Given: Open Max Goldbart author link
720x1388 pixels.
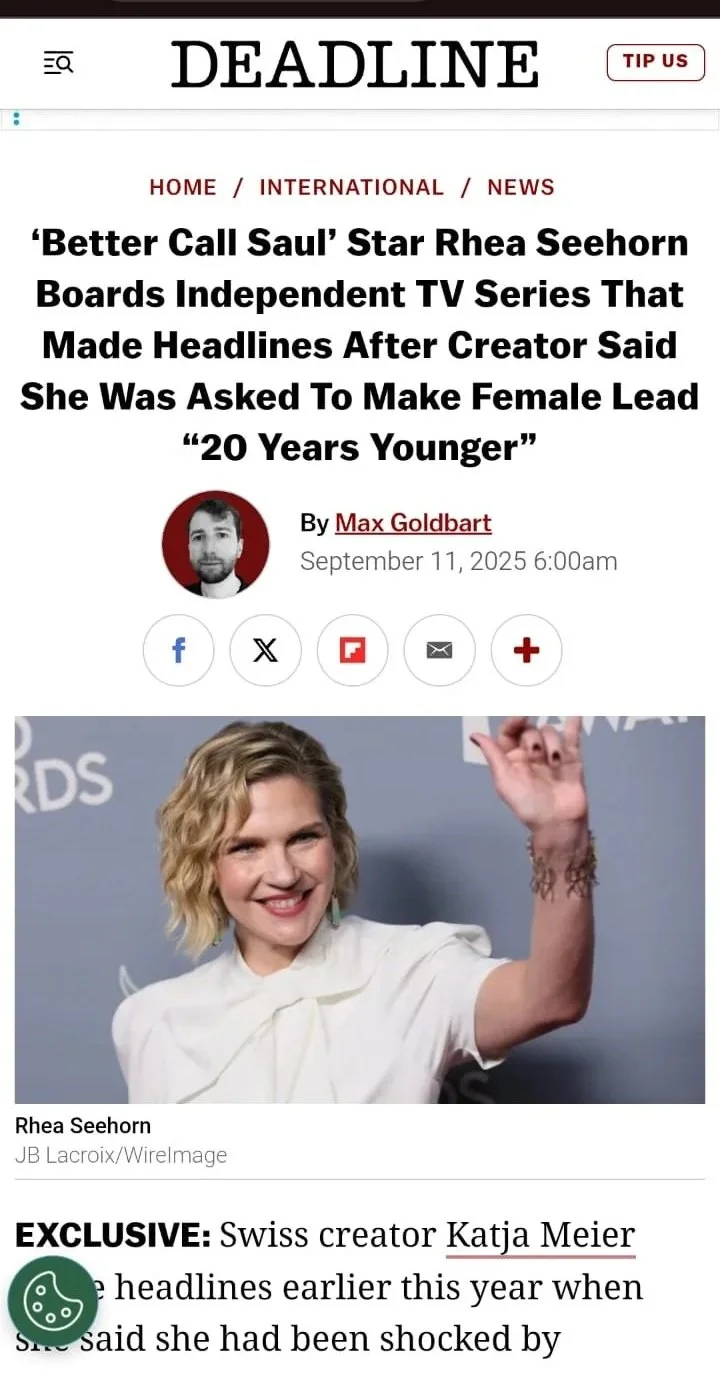Looking at the screenshot, I should pyautogui.click(x=413, y=523).
